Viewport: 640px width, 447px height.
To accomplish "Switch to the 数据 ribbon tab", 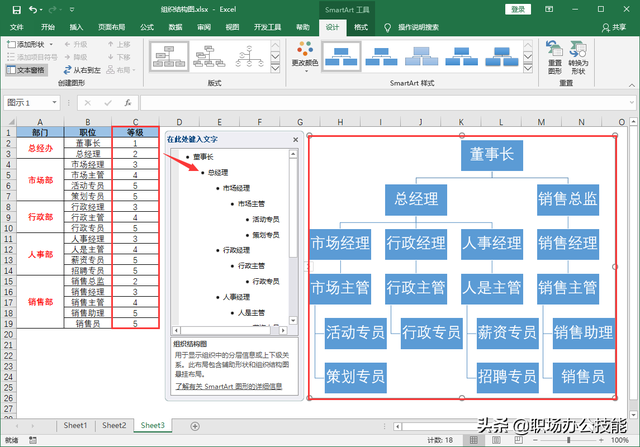I will point(176,27).
